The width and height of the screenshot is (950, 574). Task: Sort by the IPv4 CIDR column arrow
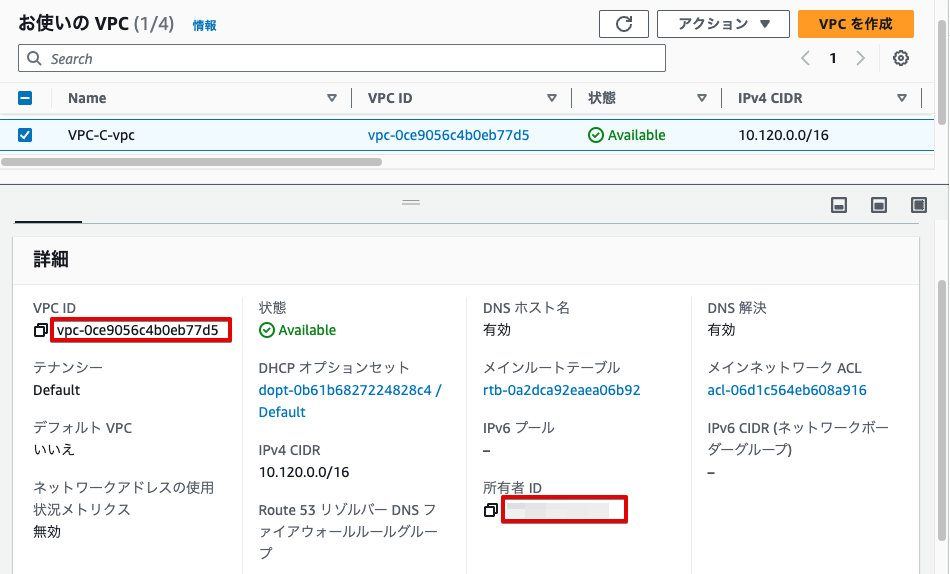(902, 98)
